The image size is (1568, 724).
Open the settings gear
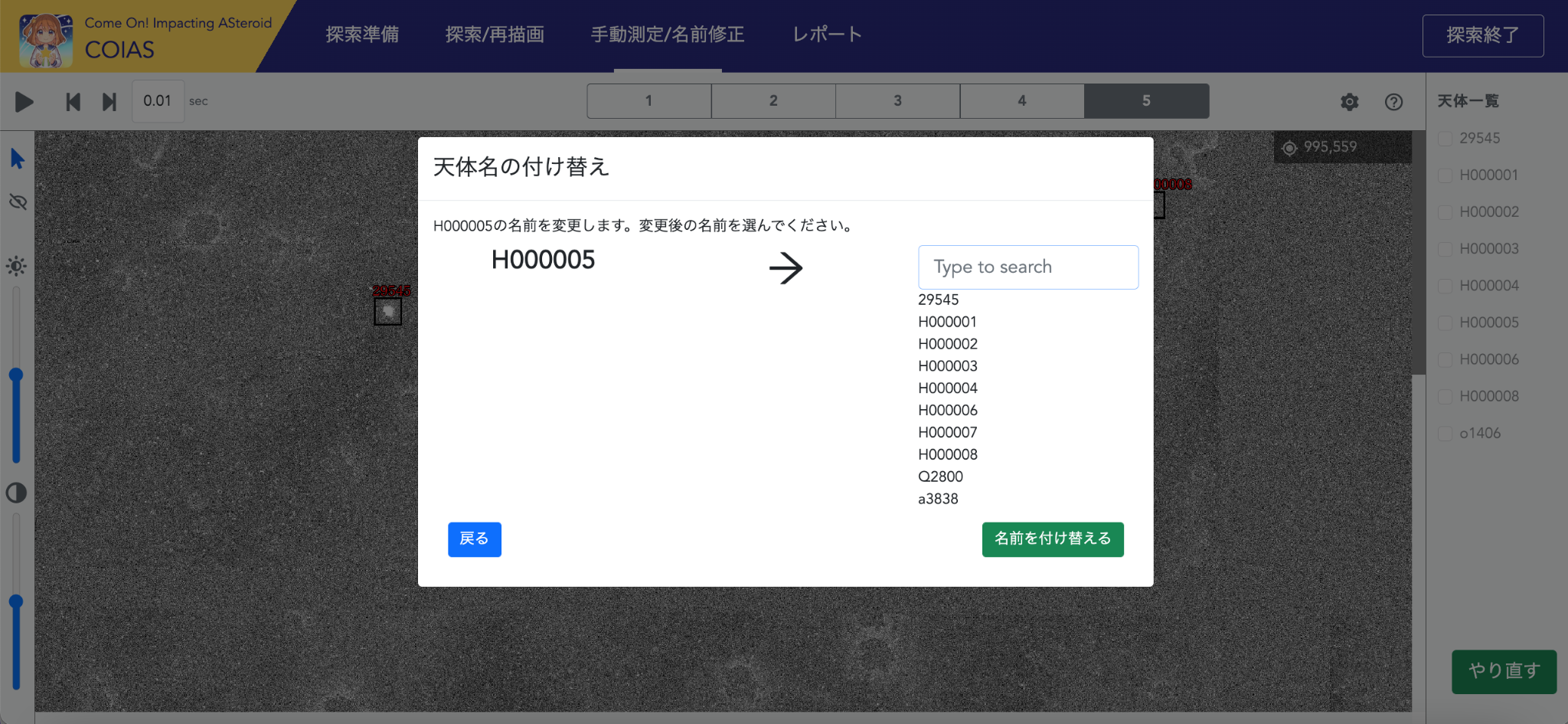tap(1350, 101)
